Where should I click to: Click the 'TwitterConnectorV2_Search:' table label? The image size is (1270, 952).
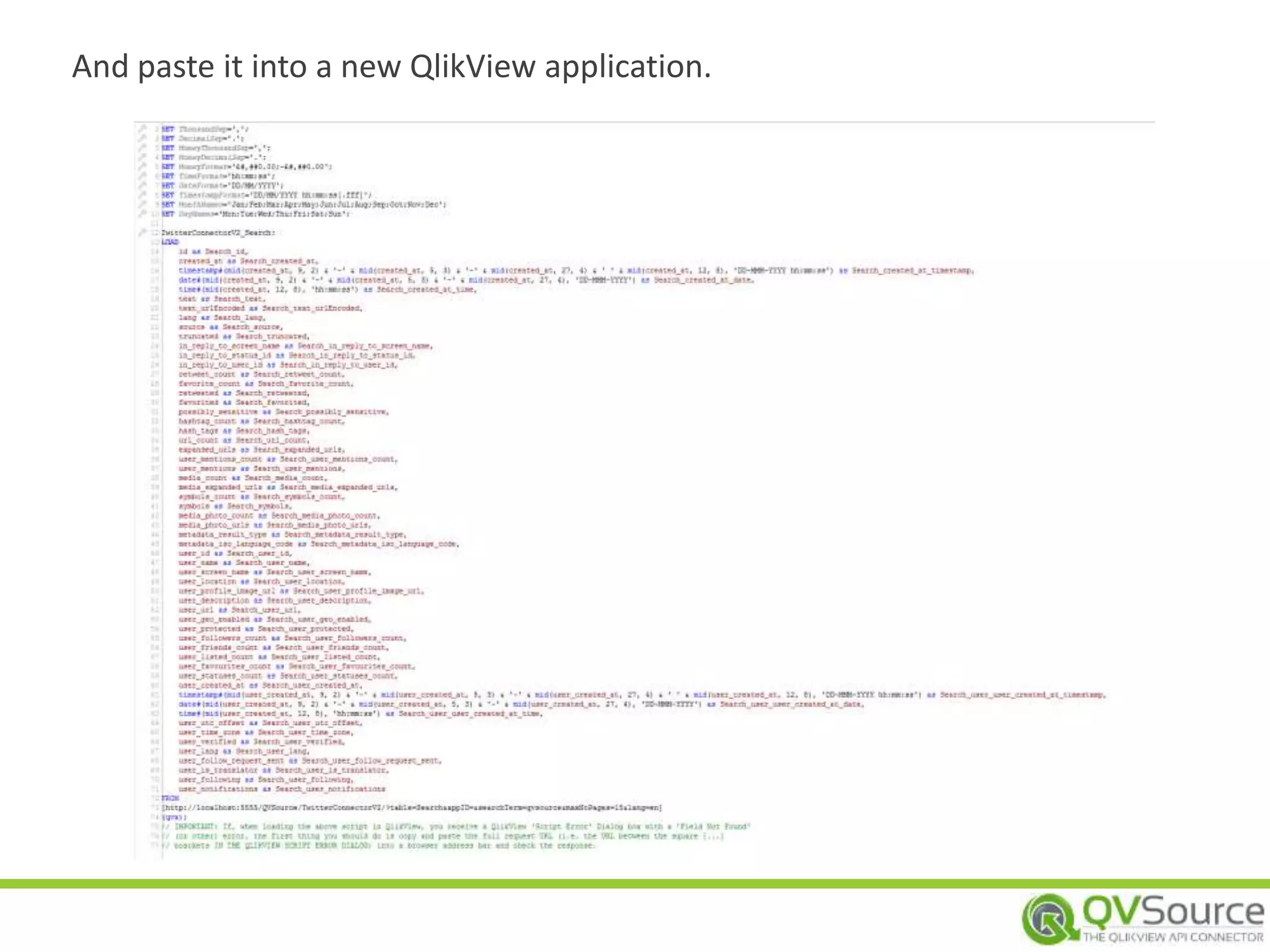point(218,233)
